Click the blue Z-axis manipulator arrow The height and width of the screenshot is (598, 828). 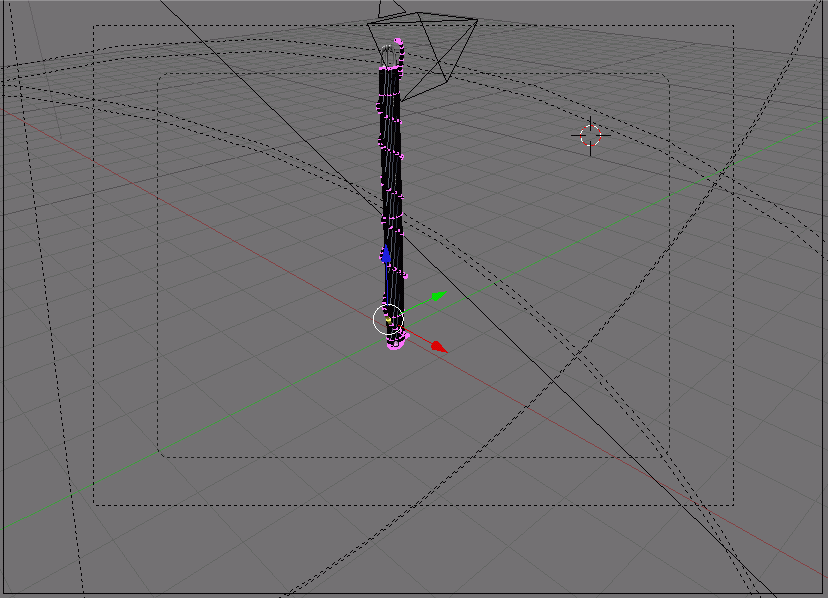tap(386, 254)
